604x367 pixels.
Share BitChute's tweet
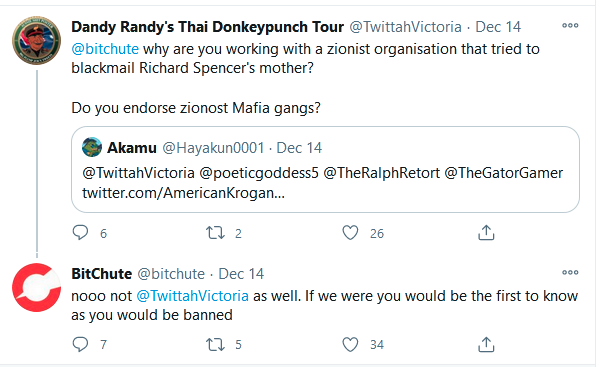[486, 344]
